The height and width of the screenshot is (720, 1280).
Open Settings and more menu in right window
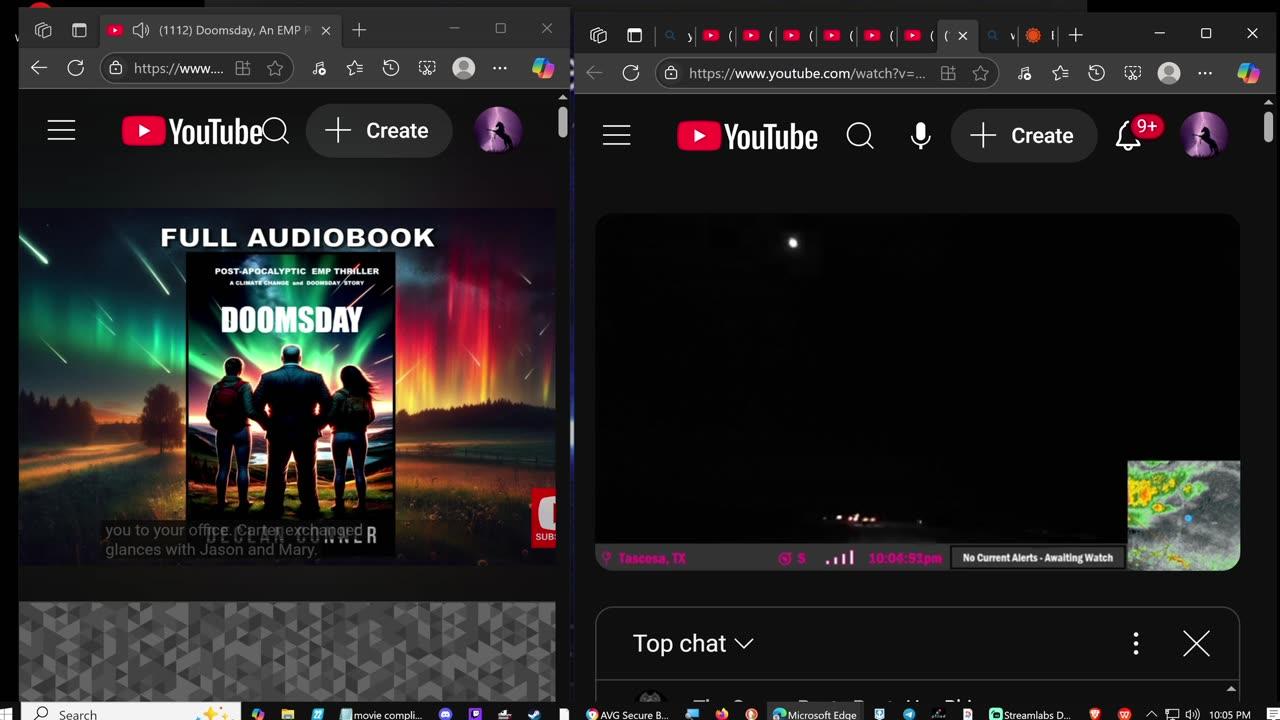[x=1205, y=73]
